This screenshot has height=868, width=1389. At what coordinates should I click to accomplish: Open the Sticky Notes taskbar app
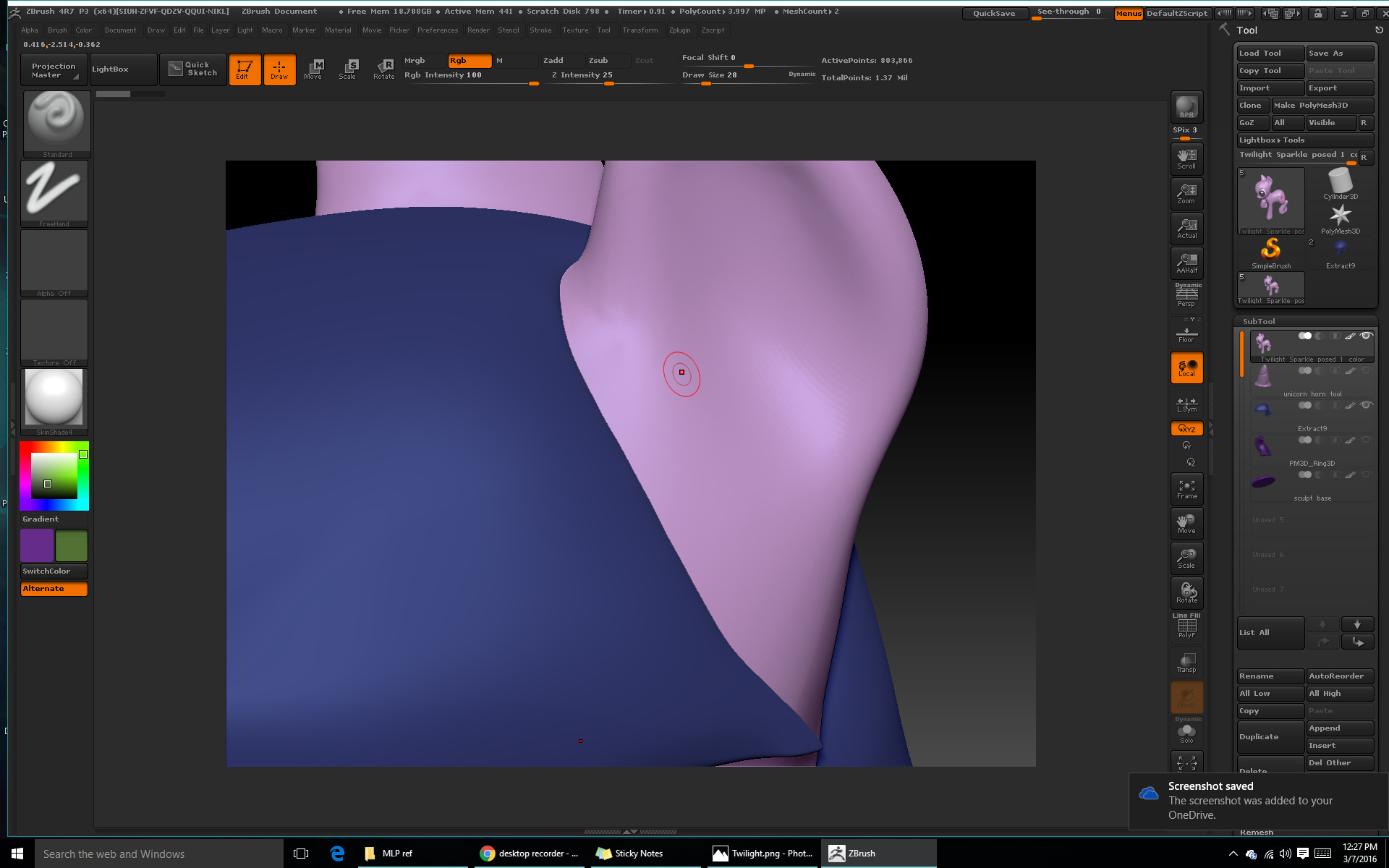pos(629,854)
